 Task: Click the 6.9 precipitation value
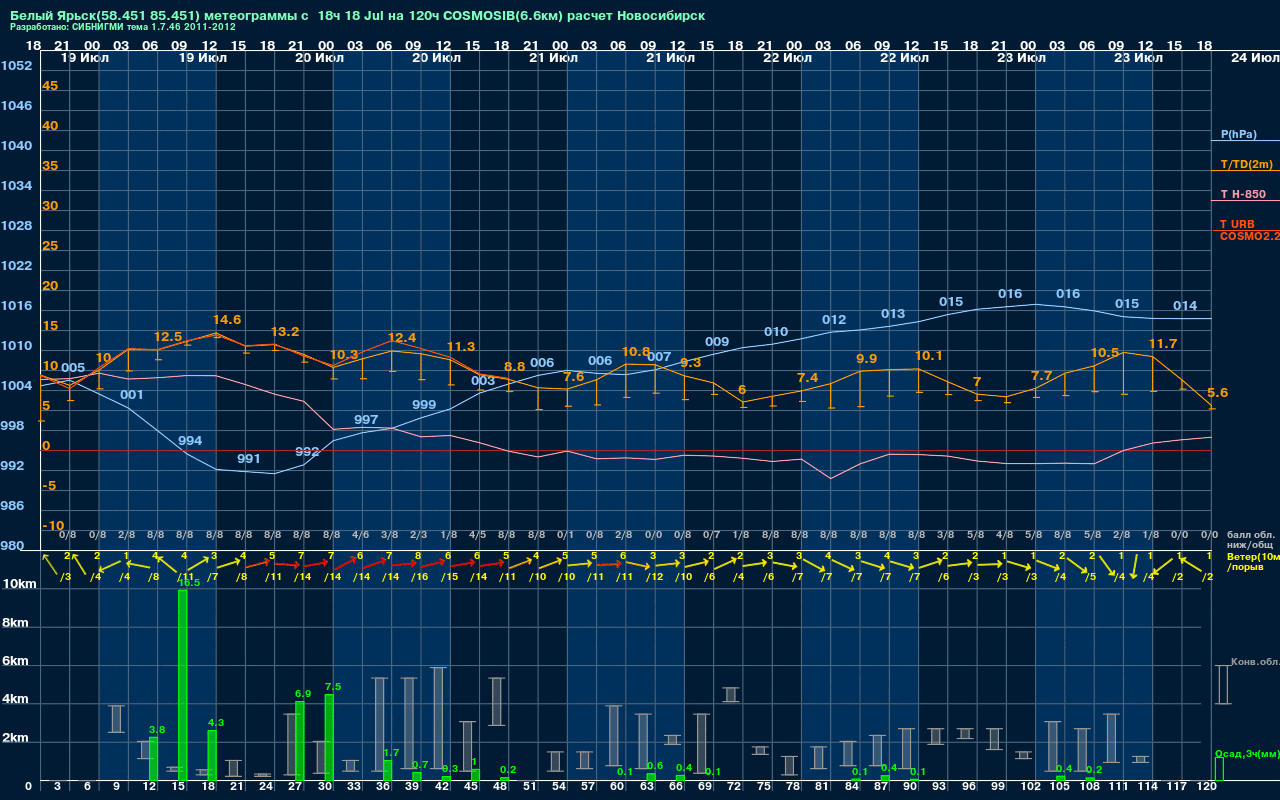[x=303, y=694]
